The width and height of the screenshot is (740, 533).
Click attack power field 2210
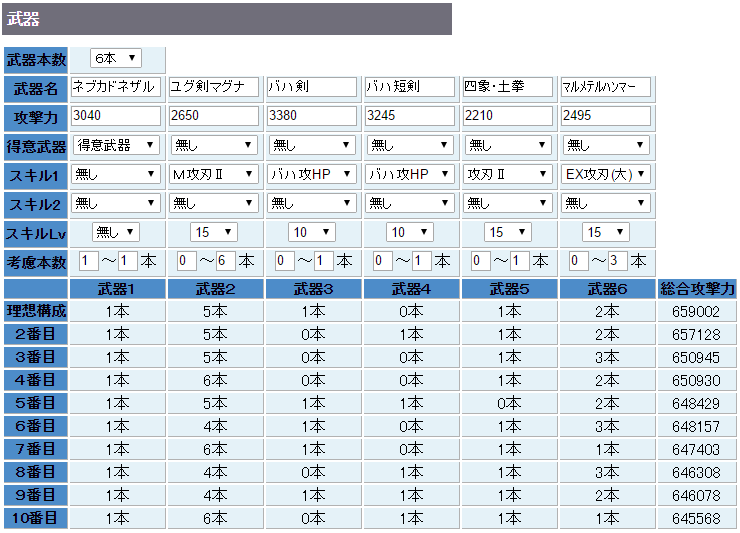tap(508, 116)
